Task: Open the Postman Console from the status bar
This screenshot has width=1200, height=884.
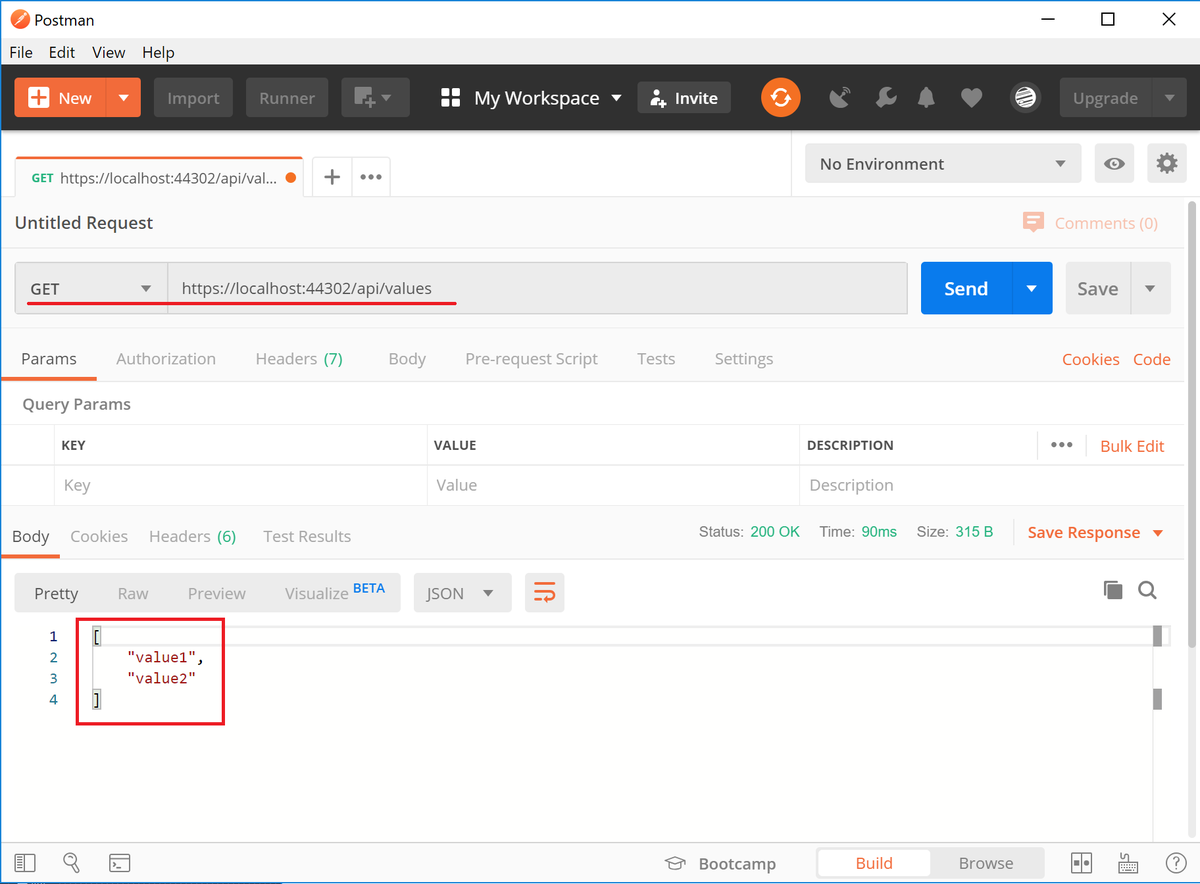Action: pos(120,862)
